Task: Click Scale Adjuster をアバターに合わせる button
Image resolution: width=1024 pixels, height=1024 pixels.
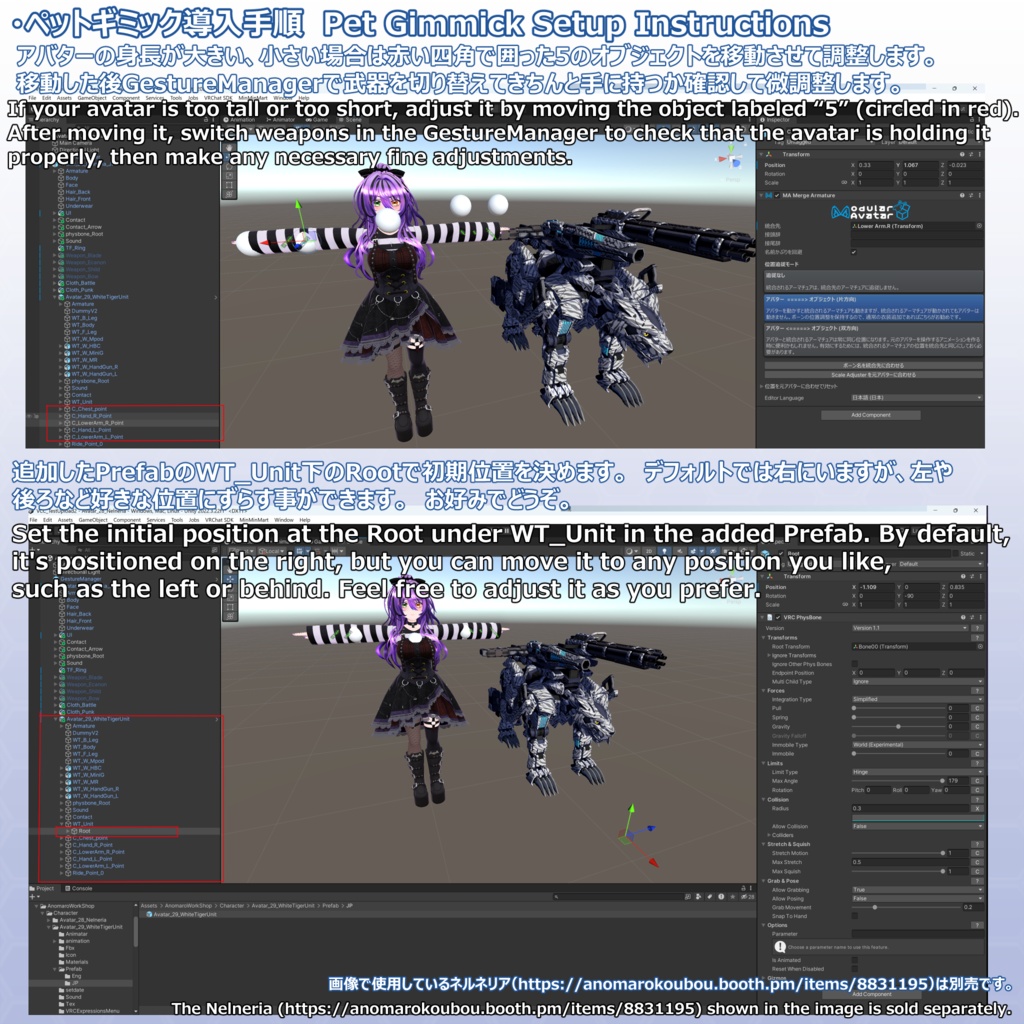Action: (873, 375)
